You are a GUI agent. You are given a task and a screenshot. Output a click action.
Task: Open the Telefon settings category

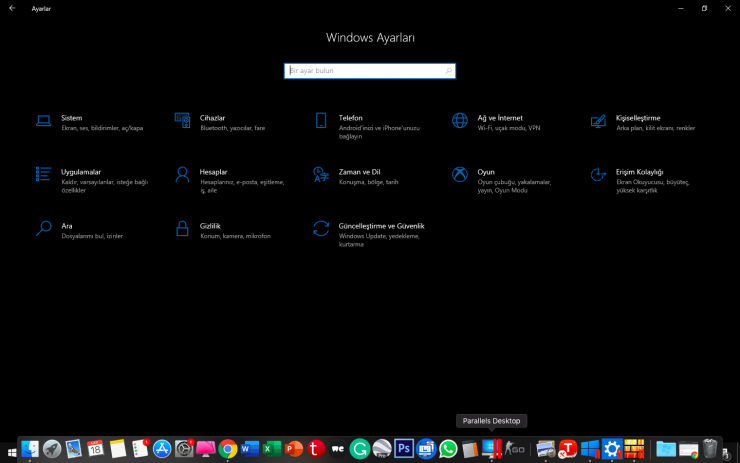click(367, 126)
